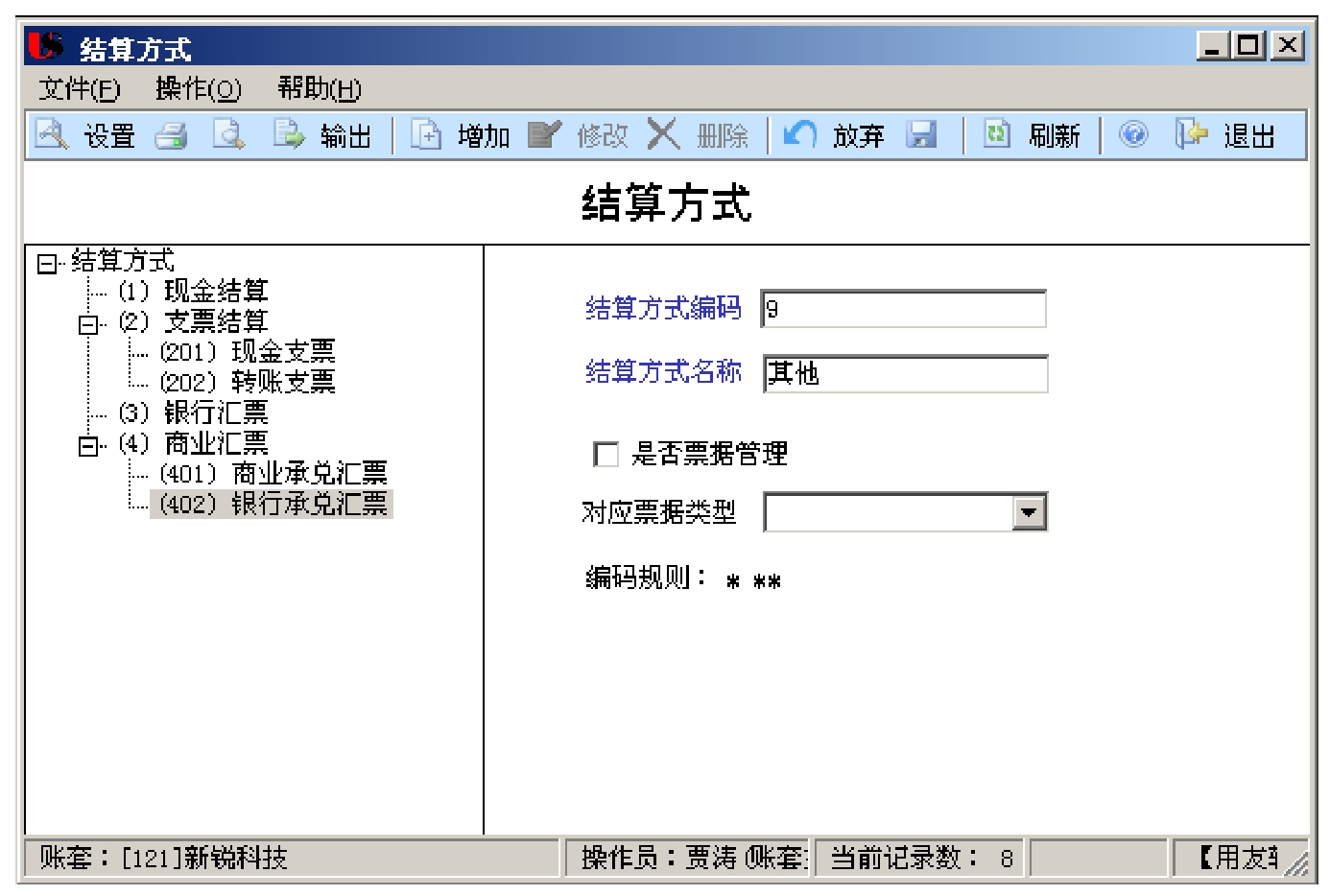Viewport: 1330px width, 896px height.
Task: Select (1) 现金结算 in the tree
Action: 193,291
